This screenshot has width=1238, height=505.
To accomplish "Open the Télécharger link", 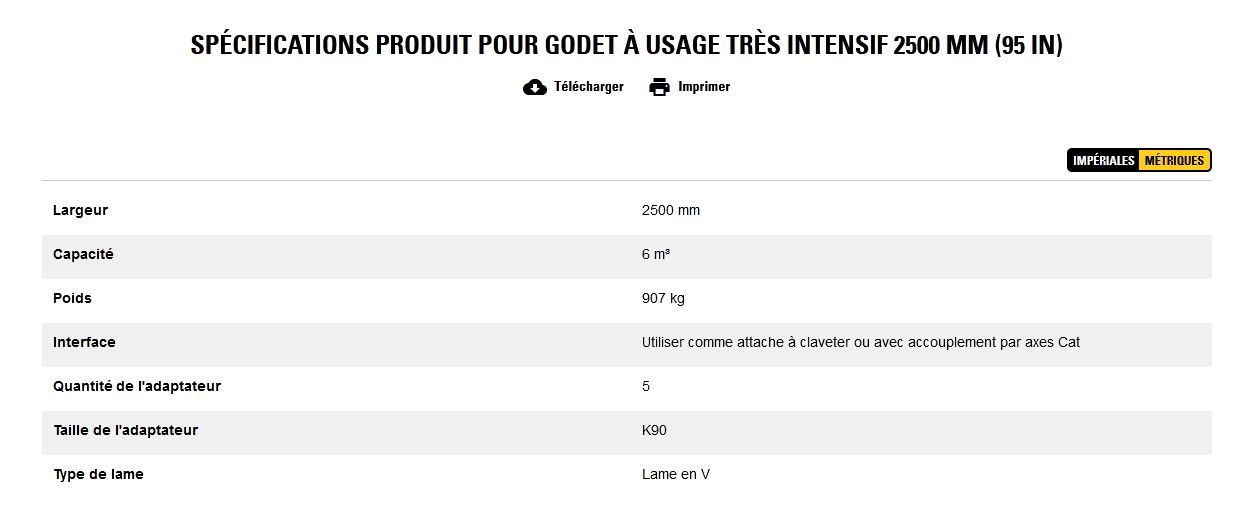I will 588,87.
